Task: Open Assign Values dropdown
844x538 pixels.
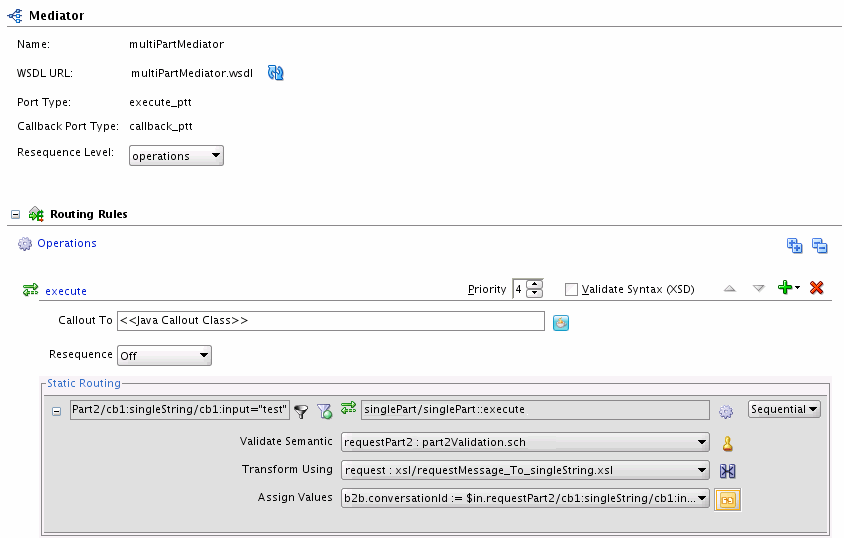Action: 525,498
